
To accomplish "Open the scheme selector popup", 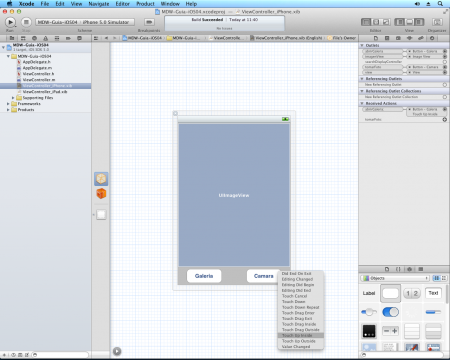I will click(85, 22).
